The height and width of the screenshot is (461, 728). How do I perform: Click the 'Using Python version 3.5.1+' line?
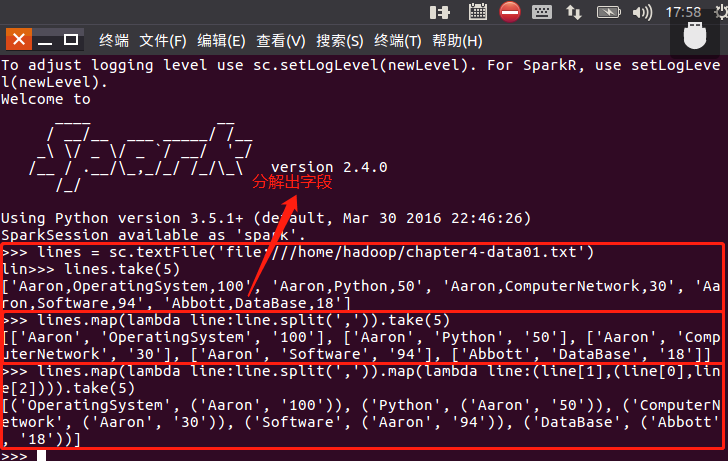[266, 218]
